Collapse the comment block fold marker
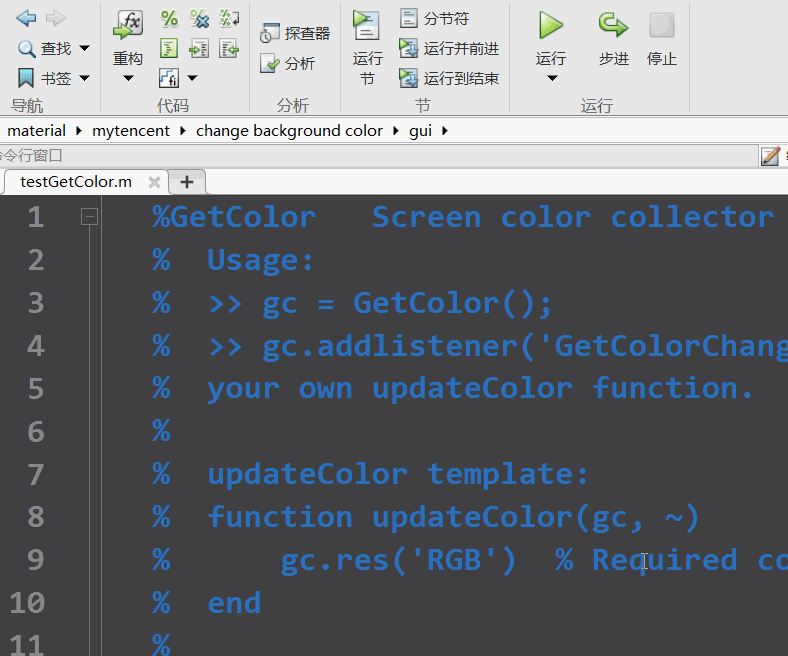This screenshot has height=656, width=788. pos(89,217)
